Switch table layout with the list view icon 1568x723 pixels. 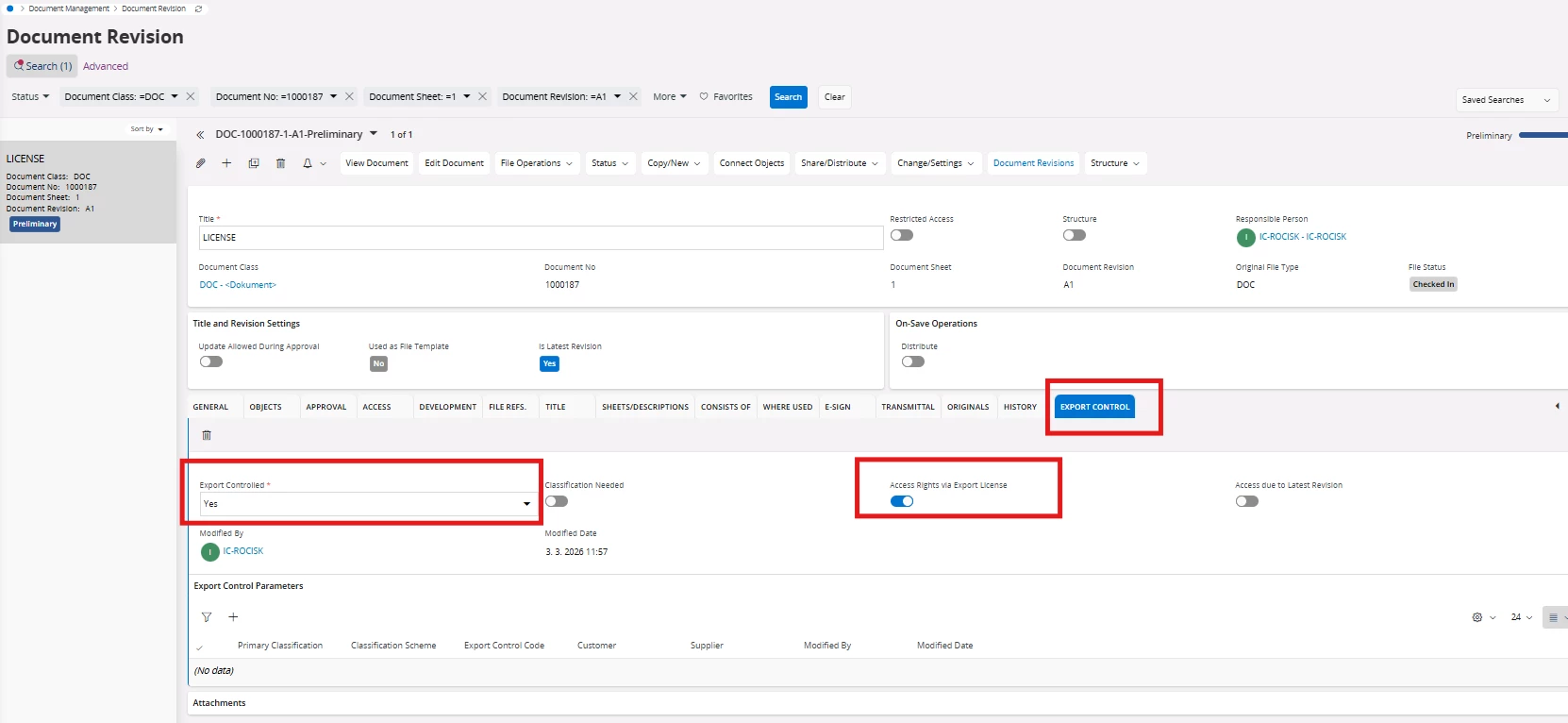pyautogui.click(x=1553, y=617)
